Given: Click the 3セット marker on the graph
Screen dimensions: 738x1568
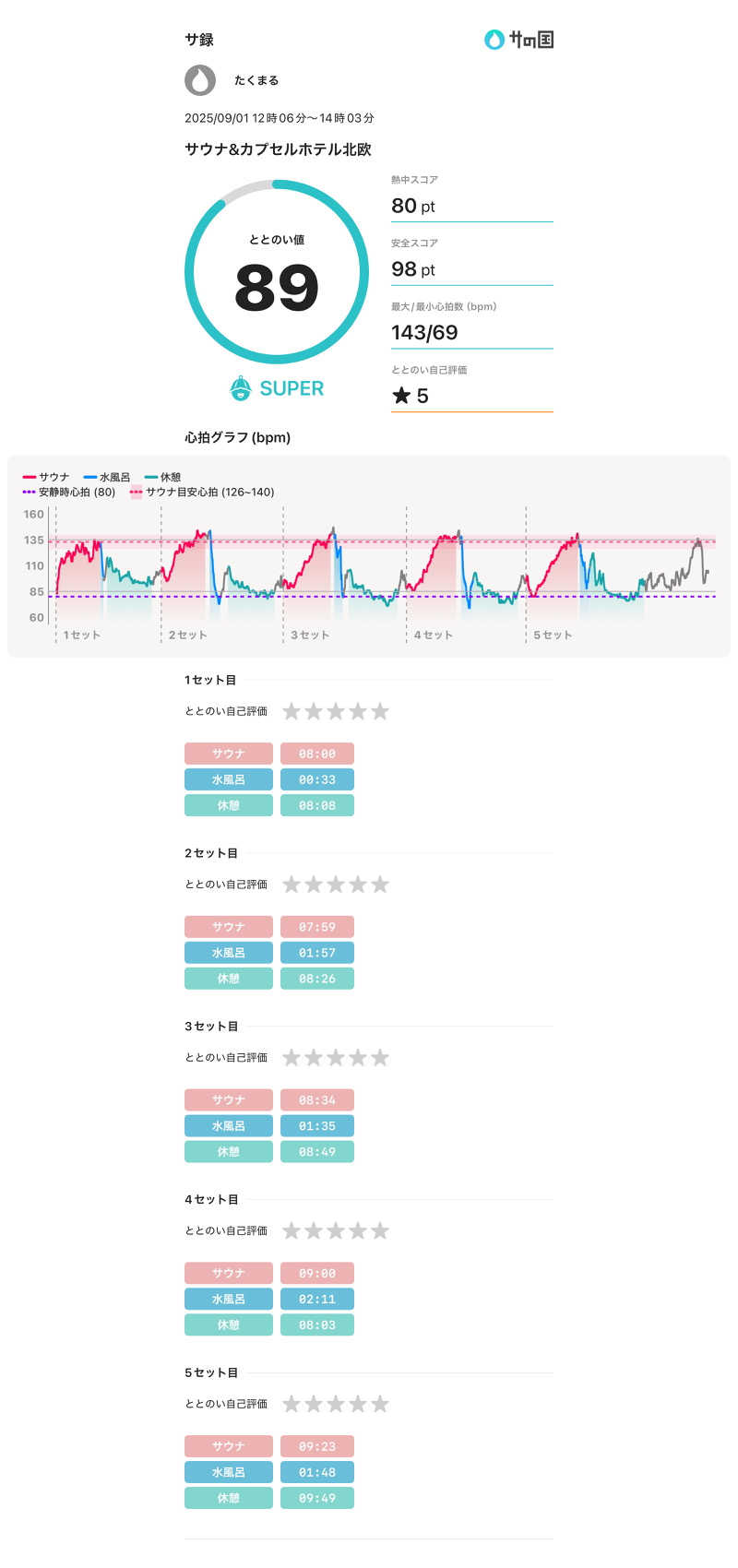Looking at the screenshot, I should point(310,635).
